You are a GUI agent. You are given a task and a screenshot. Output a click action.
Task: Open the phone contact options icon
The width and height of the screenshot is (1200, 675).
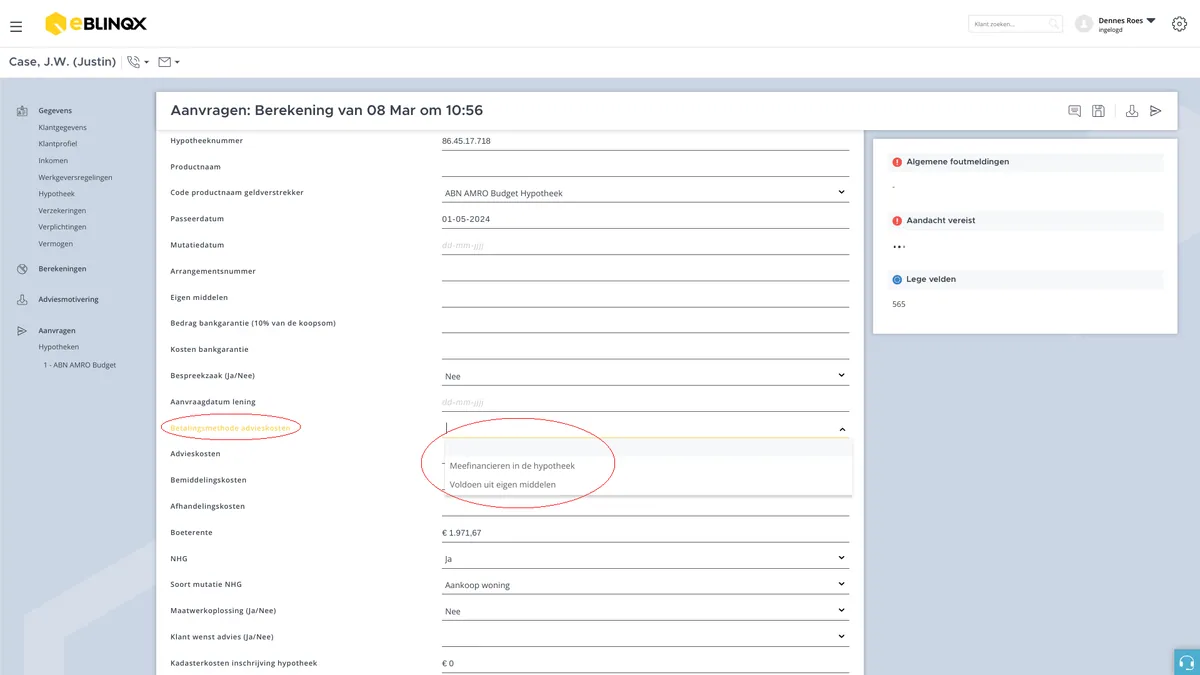pyautogui.click(x=134, y=62)
